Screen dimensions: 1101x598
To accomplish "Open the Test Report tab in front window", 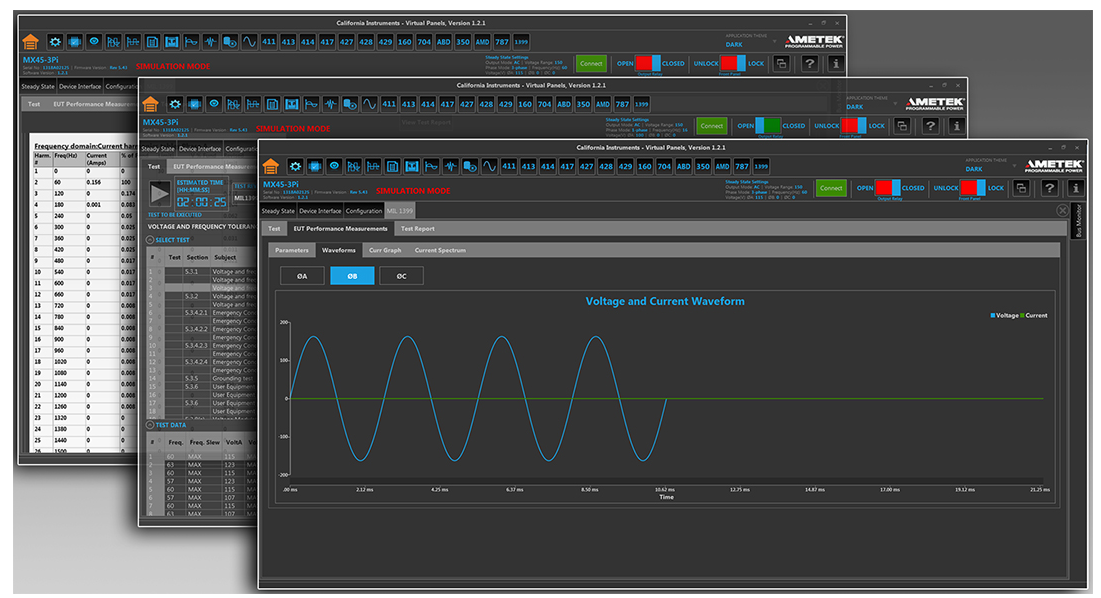I will [418, 229].
